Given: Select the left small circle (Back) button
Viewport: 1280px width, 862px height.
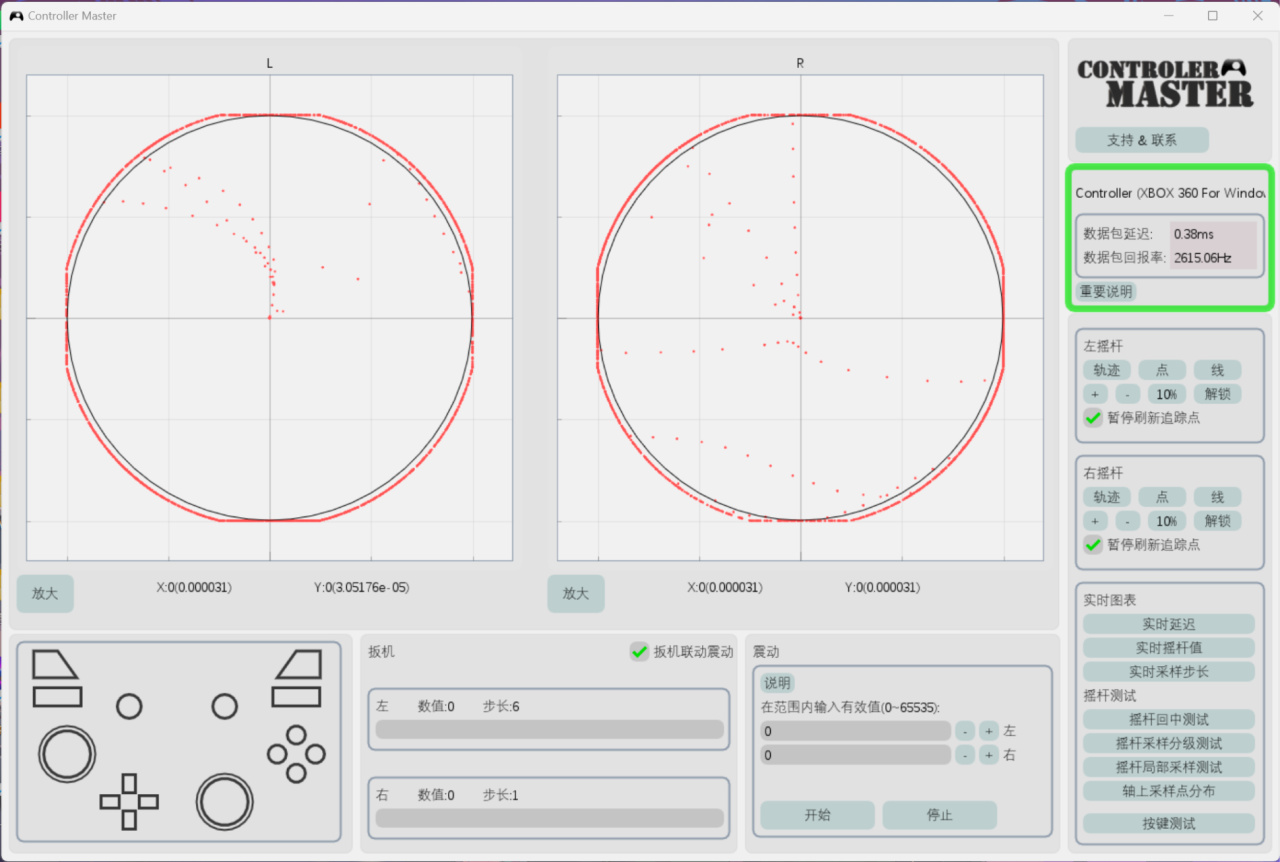Looking at the screenshot, I should [129, 706].
